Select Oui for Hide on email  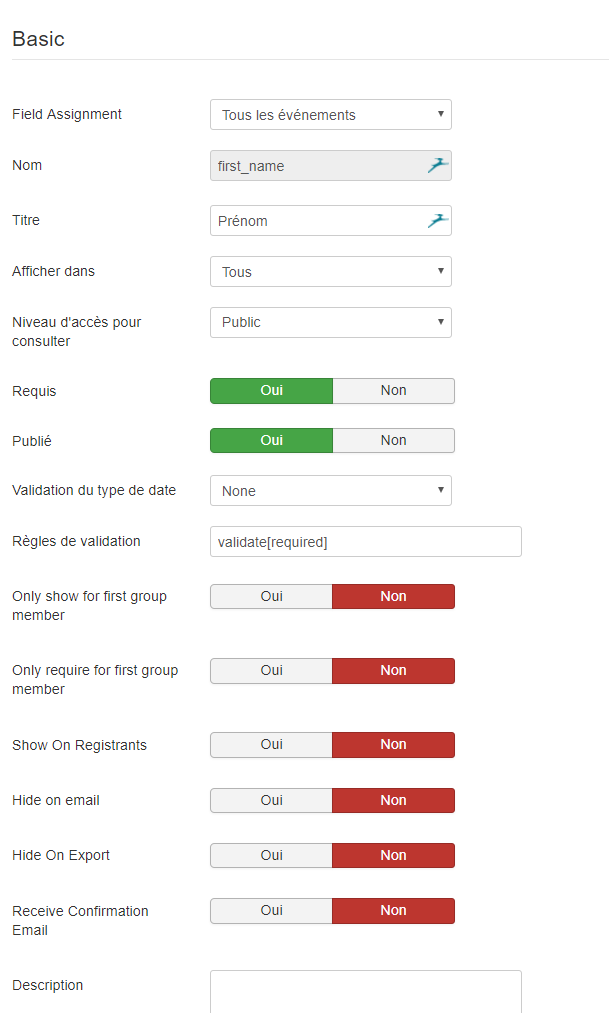click(271, 800)
